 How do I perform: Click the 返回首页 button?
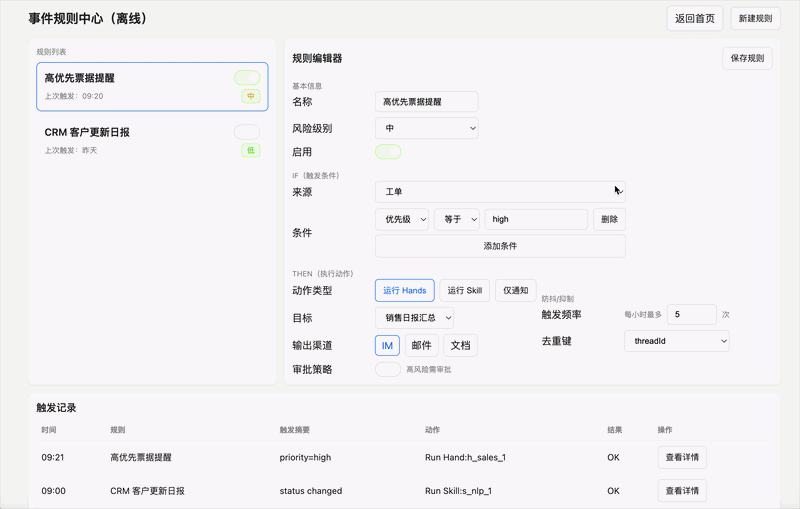point(694,18)
